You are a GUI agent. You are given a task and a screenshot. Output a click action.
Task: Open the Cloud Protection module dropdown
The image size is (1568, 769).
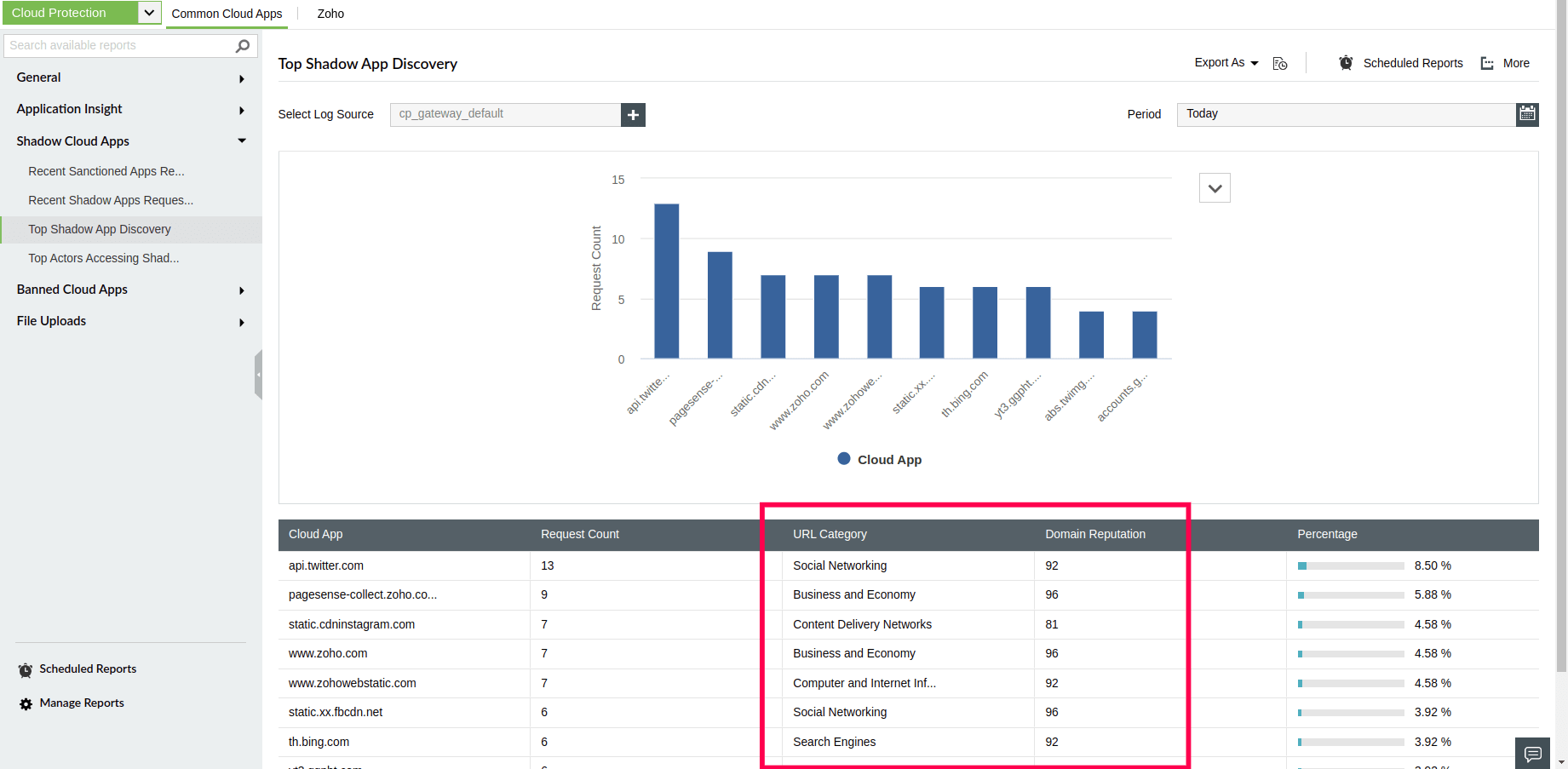point(148,12)
